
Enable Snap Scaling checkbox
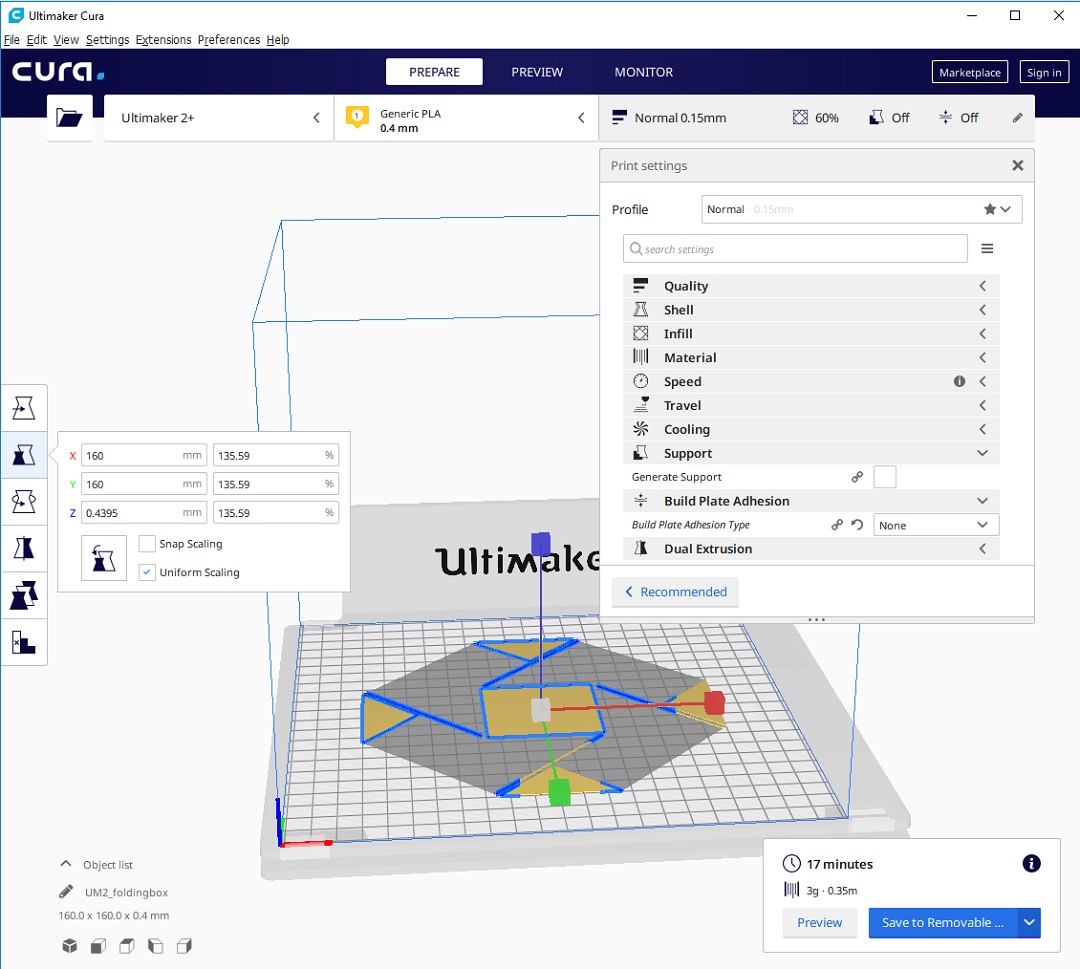click(147, 543)
